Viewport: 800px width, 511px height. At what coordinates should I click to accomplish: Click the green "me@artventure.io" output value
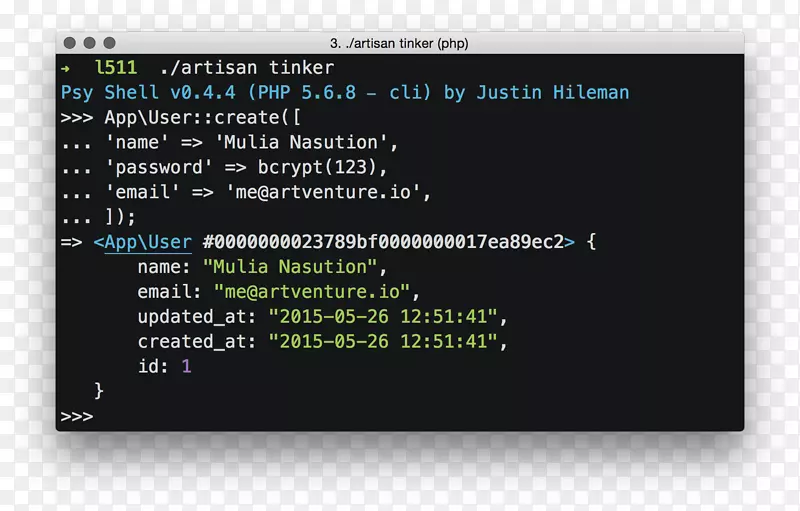[312, 292]
